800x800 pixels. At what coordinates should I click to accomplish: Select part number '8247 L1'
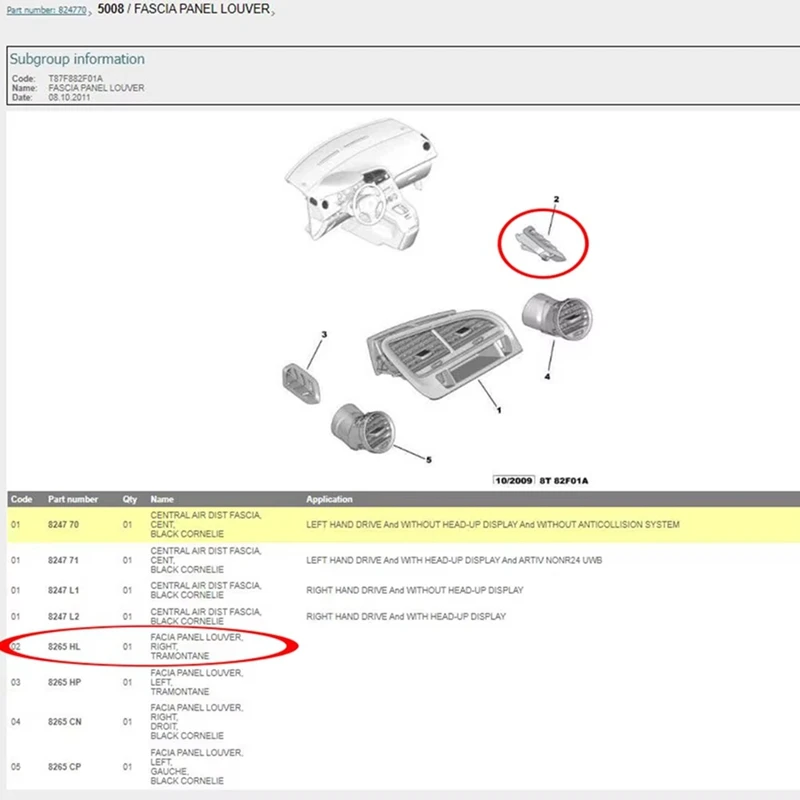[64, 590]
